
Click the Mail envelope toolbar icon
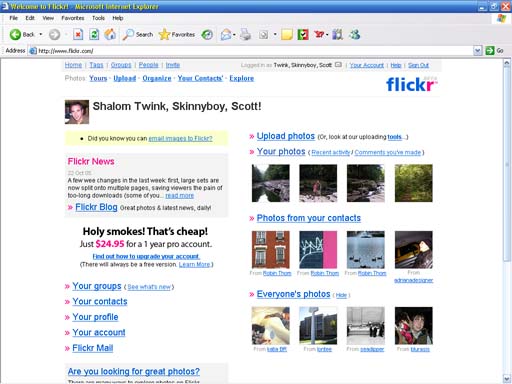[226, 34]
